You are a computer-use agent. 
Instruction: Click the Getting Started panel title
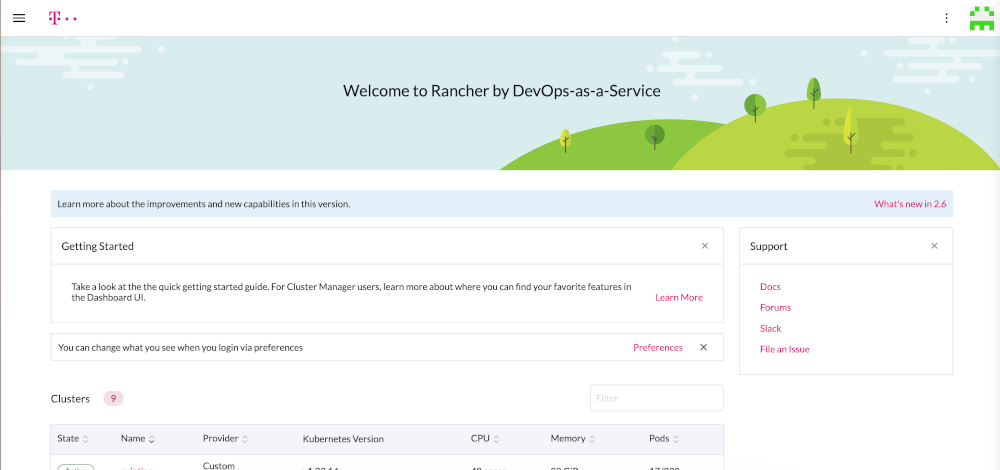tap(98, 246)
